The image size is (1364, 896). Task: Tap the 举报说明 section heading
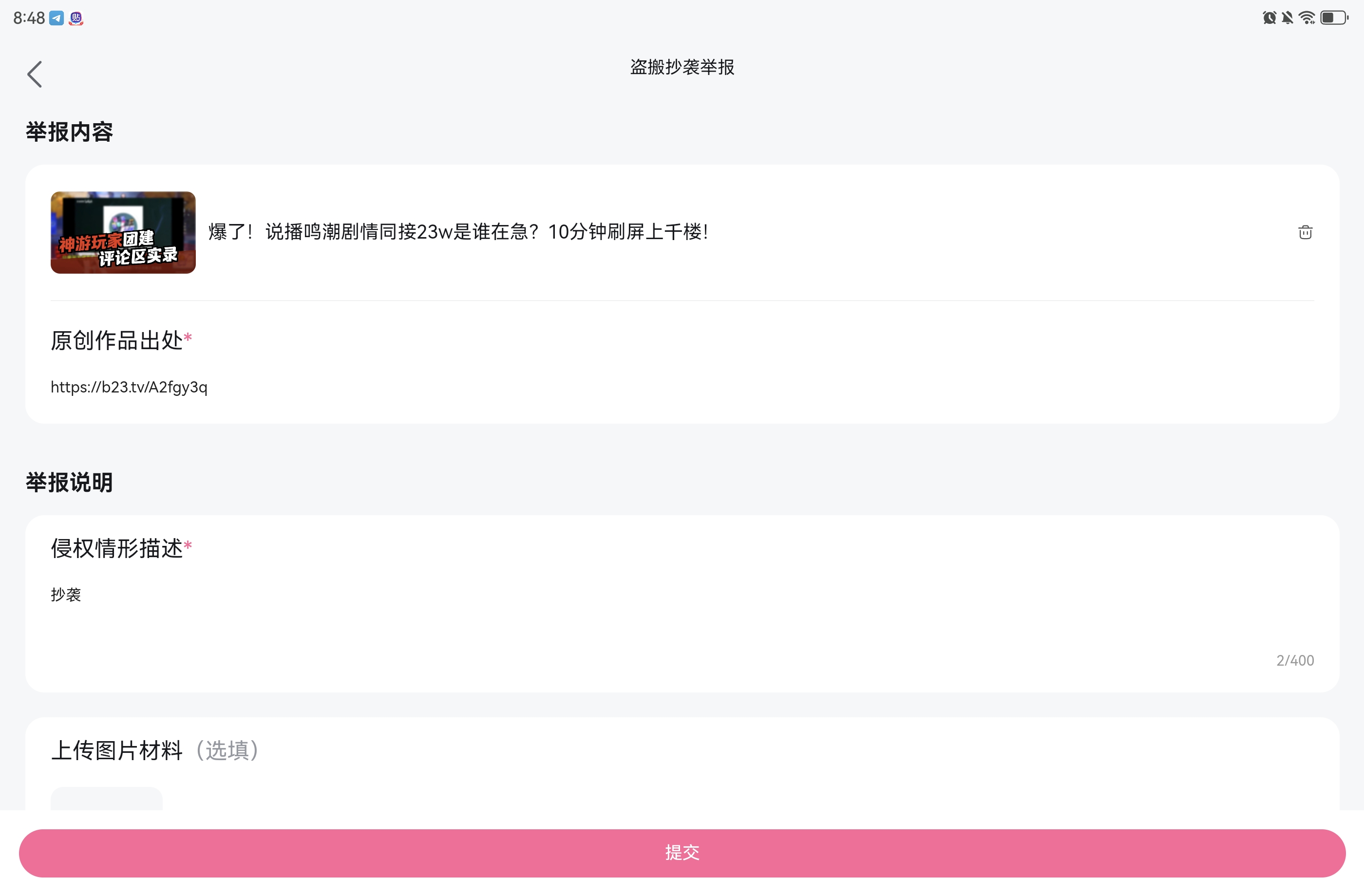click(69, 483)
